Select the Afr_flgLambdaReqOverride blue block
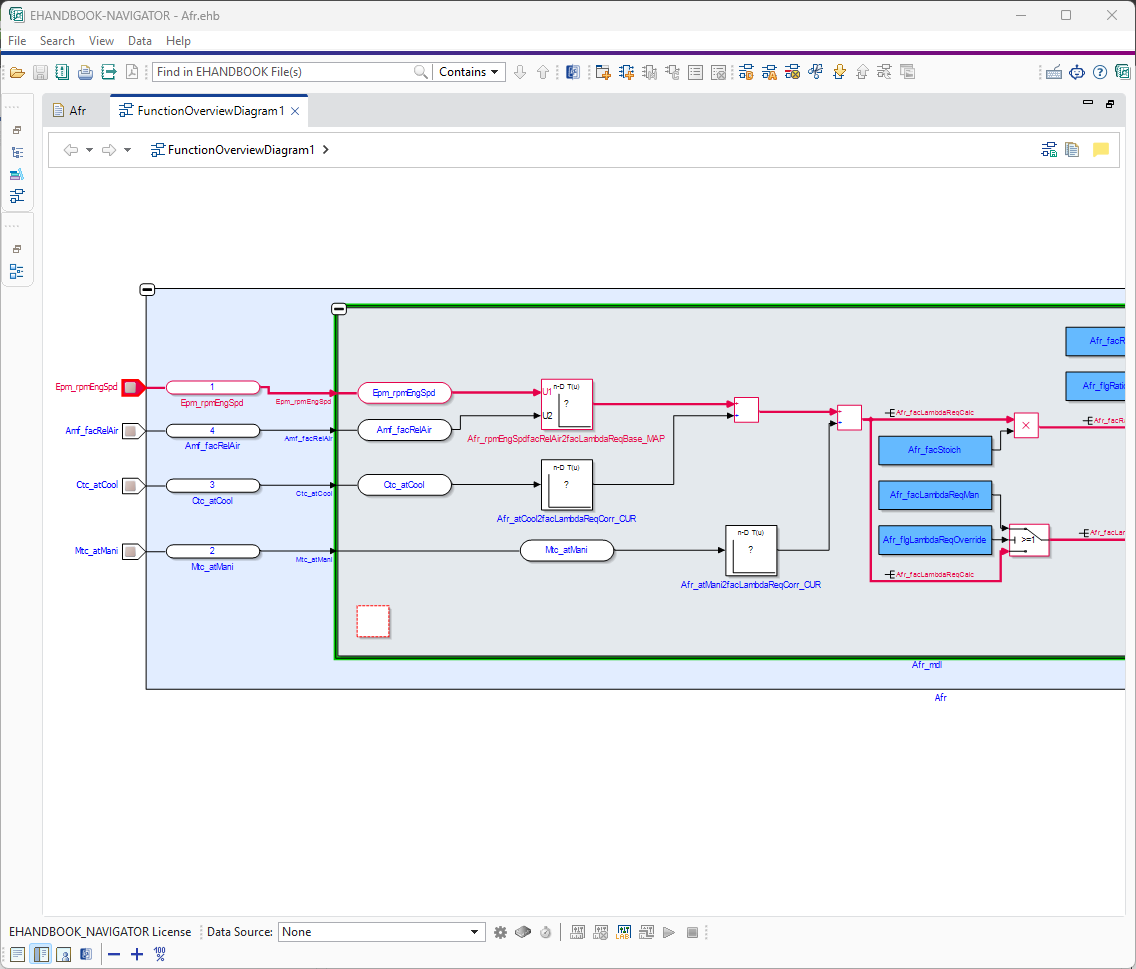Viewport: 1136px width, 969px height. click(935, 540)
